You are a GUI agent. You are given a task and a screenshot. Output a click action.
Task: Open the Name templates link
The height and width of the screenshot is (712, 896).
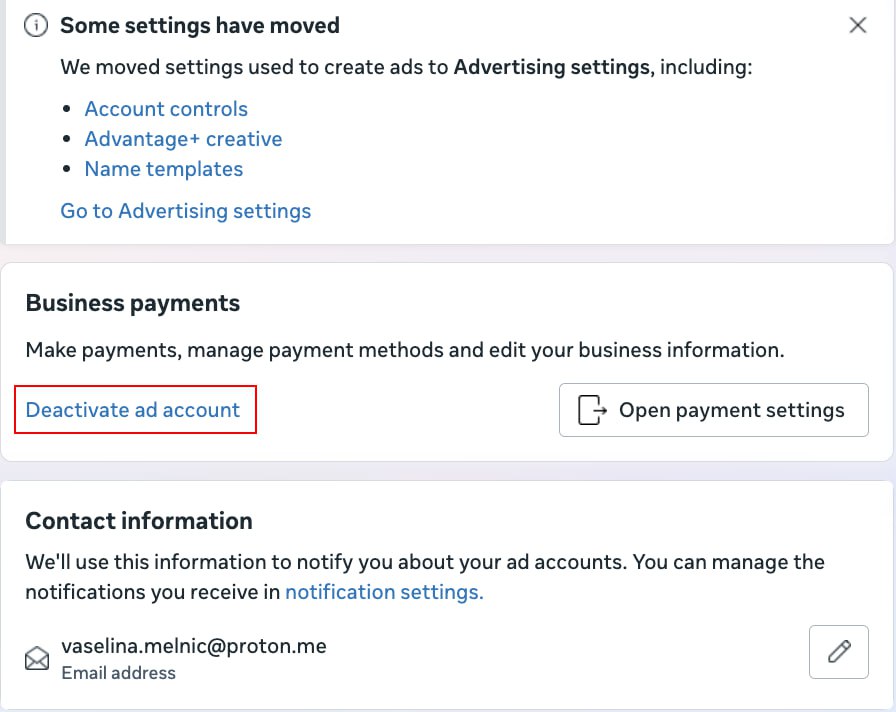164,169
